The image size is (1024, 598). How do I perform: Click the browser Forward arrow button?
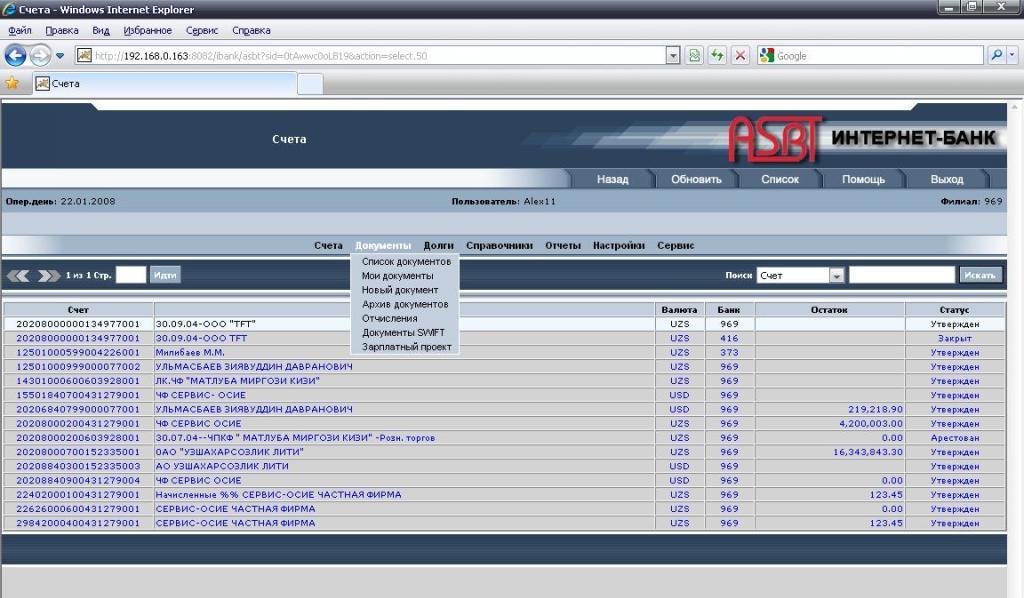click(x=40, y=56)
